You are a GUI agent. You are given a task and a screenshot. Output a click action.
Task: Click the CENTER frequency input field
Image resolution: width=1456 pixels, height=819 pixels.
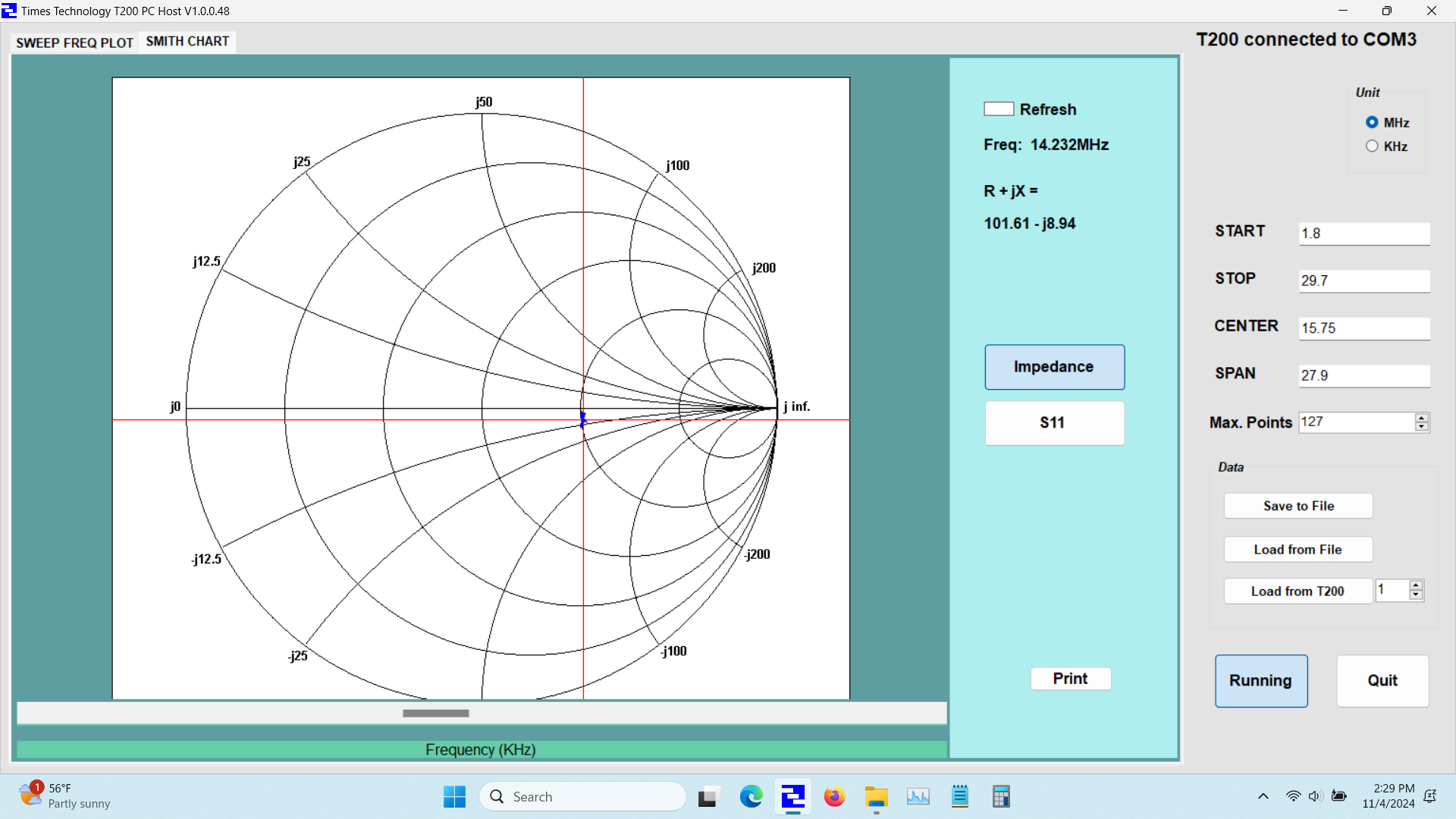[x=1364, y=328]
